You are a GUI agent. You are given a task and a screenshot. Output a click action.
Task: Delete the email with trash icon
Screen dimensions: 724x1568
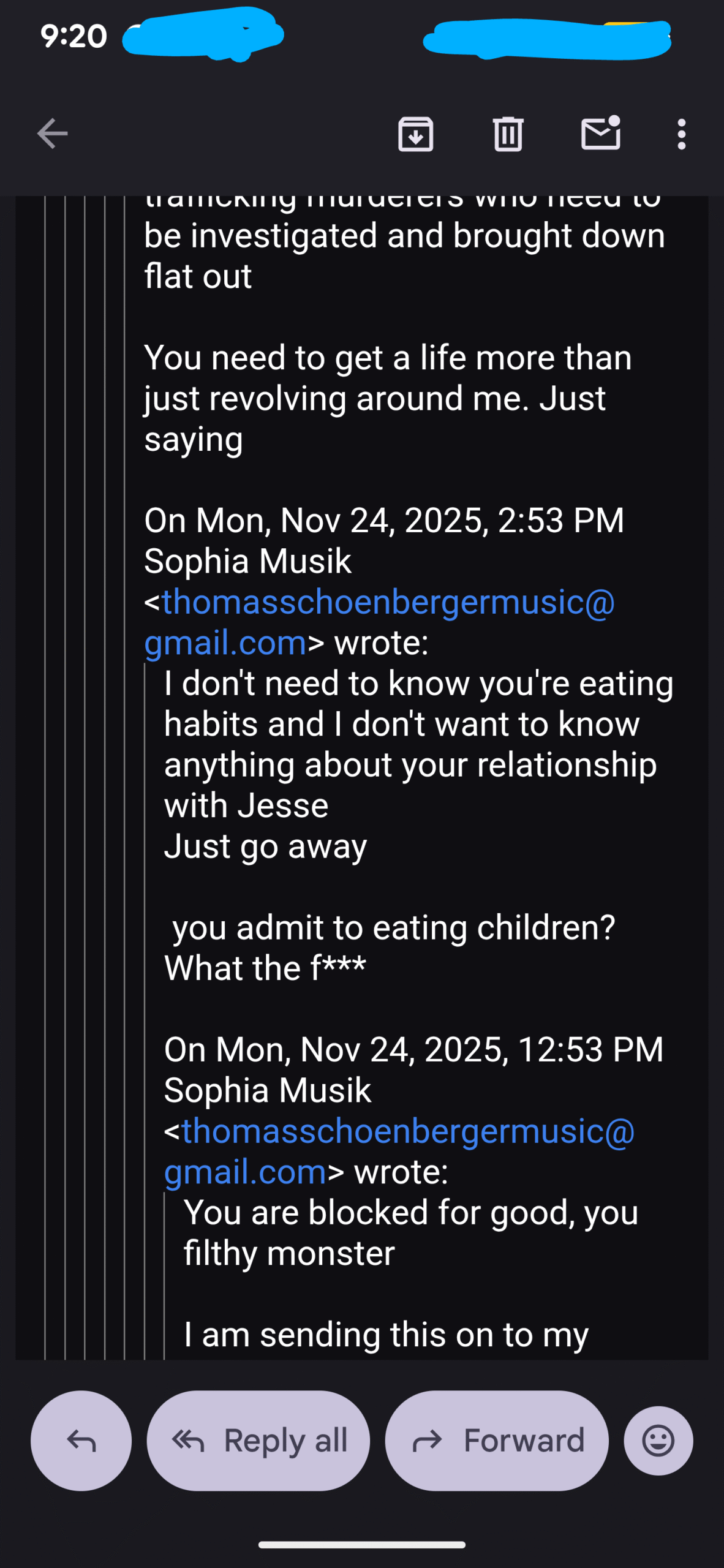click(x=508, y=134)
